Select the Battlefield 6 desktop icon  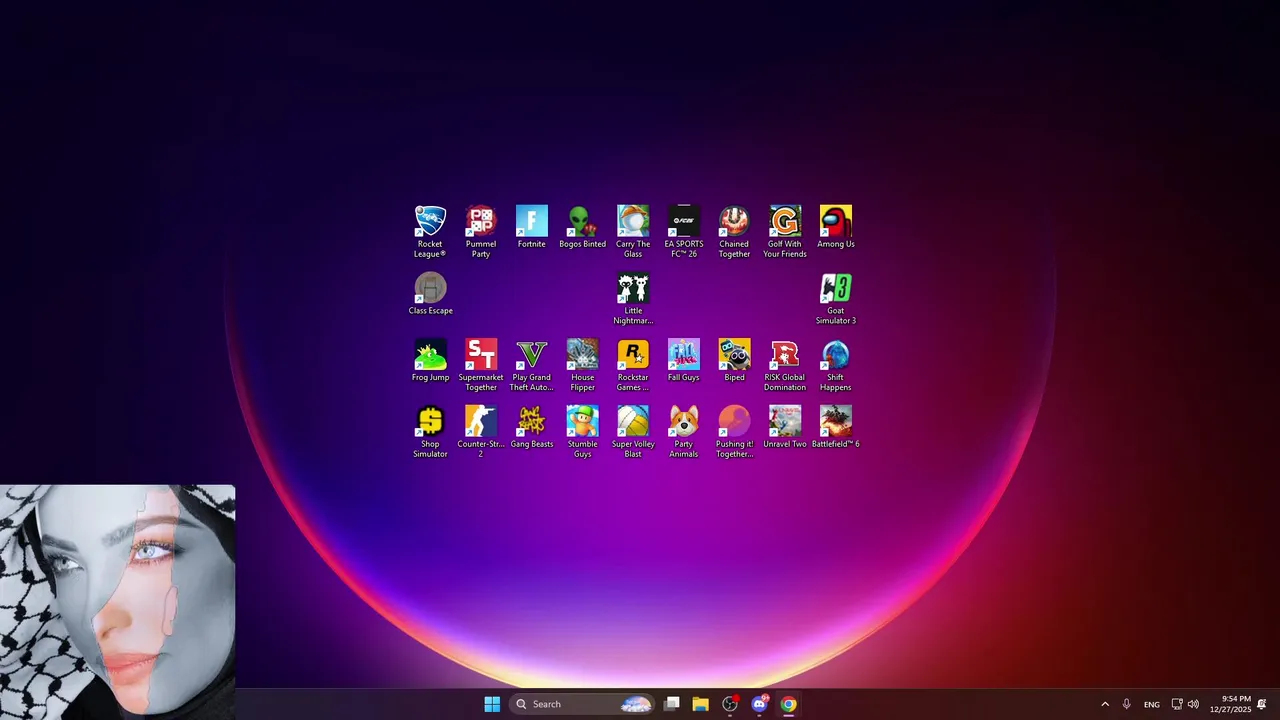(836, 427)
